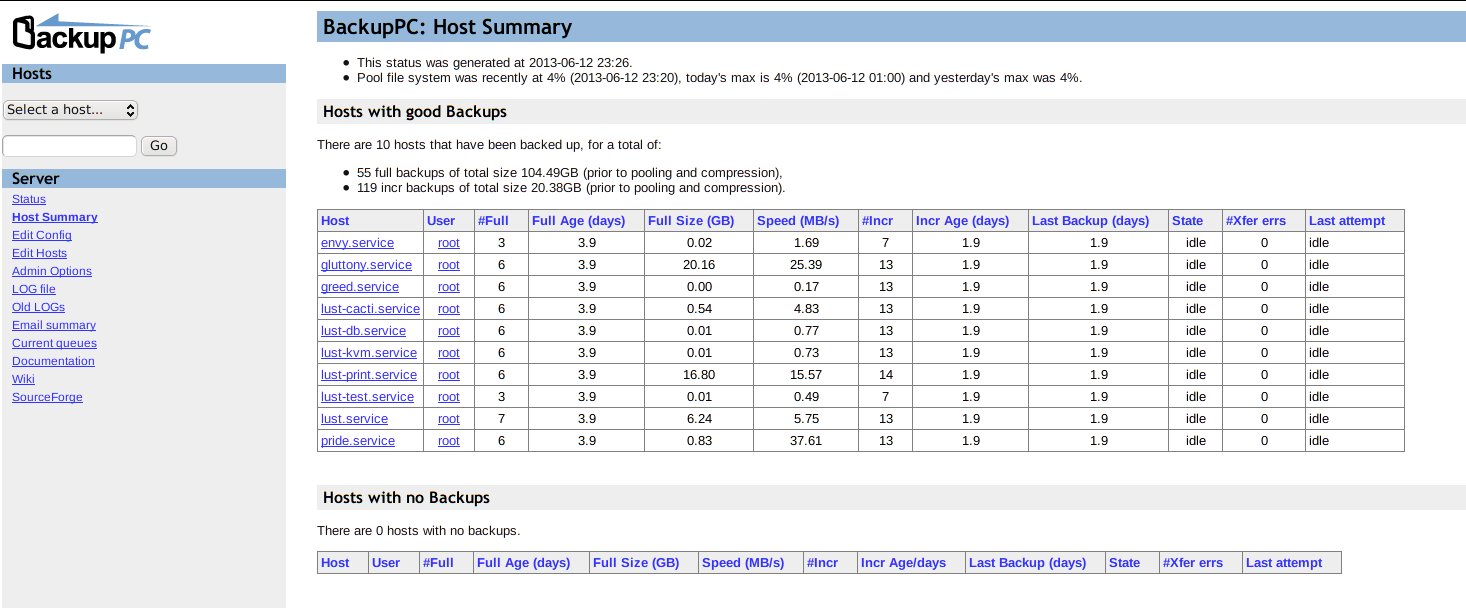Click Full Size value 20.16 for gluttony.service

click(699, 265)
